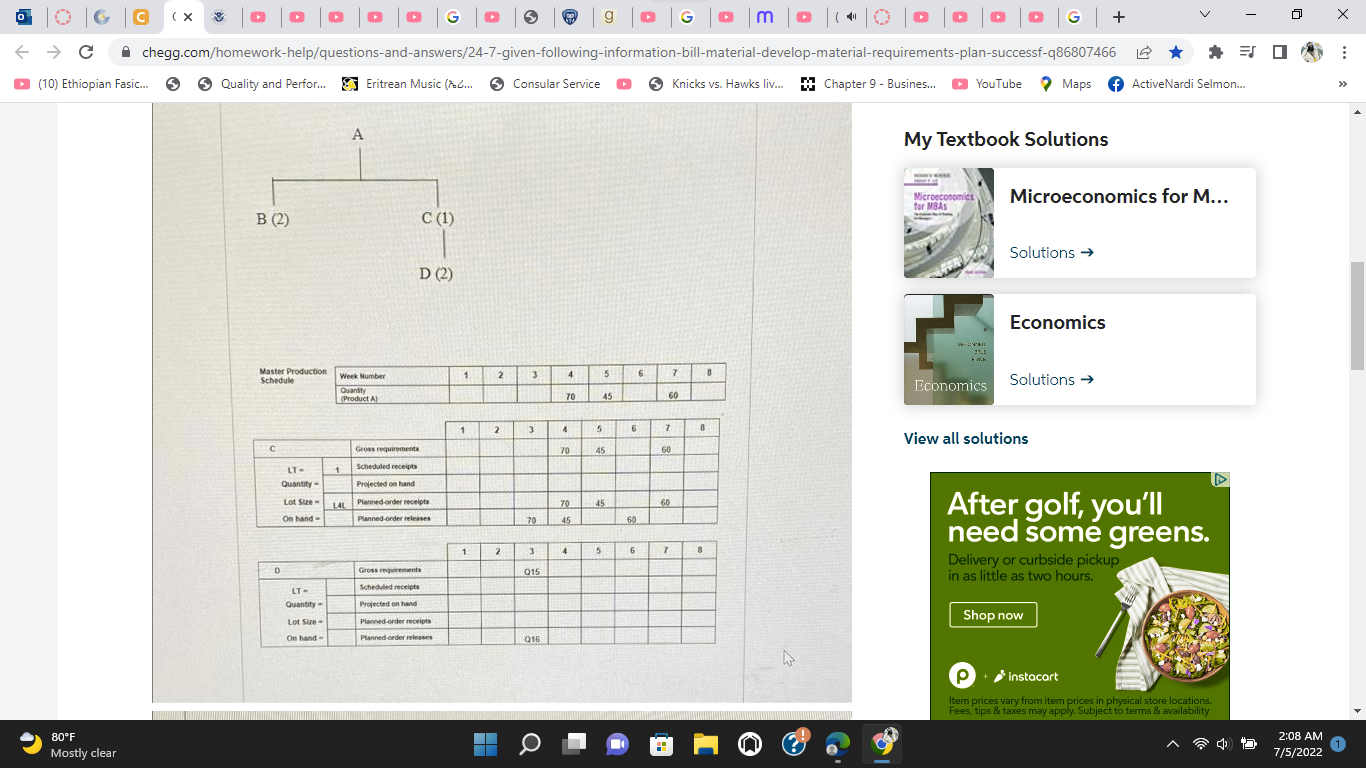The image size is (1366, 768).
Task: Switch to the Outlook tab
Action: pos(24,17)
